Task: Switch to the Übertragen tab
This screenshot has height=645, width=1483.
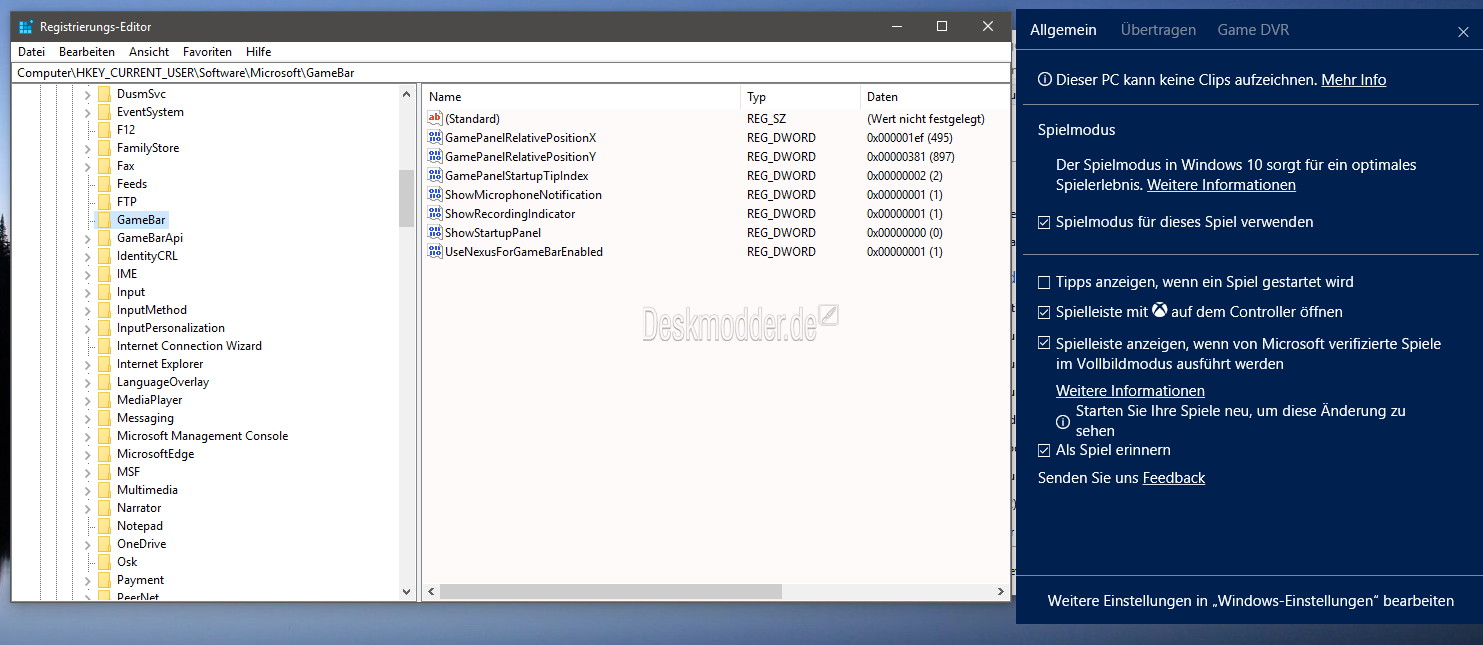Action: click(1158, 30)
